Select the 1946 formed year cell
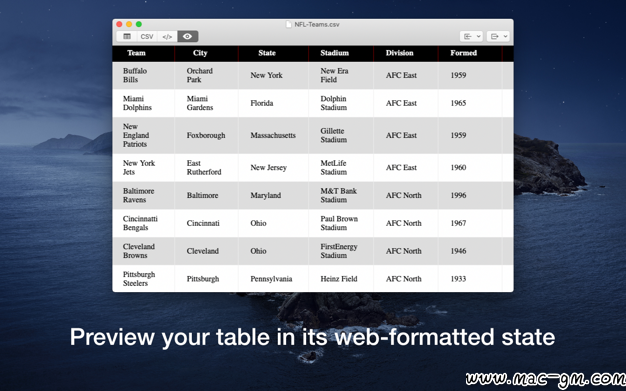This screenshot has width=626, height=391. [470, 251]
